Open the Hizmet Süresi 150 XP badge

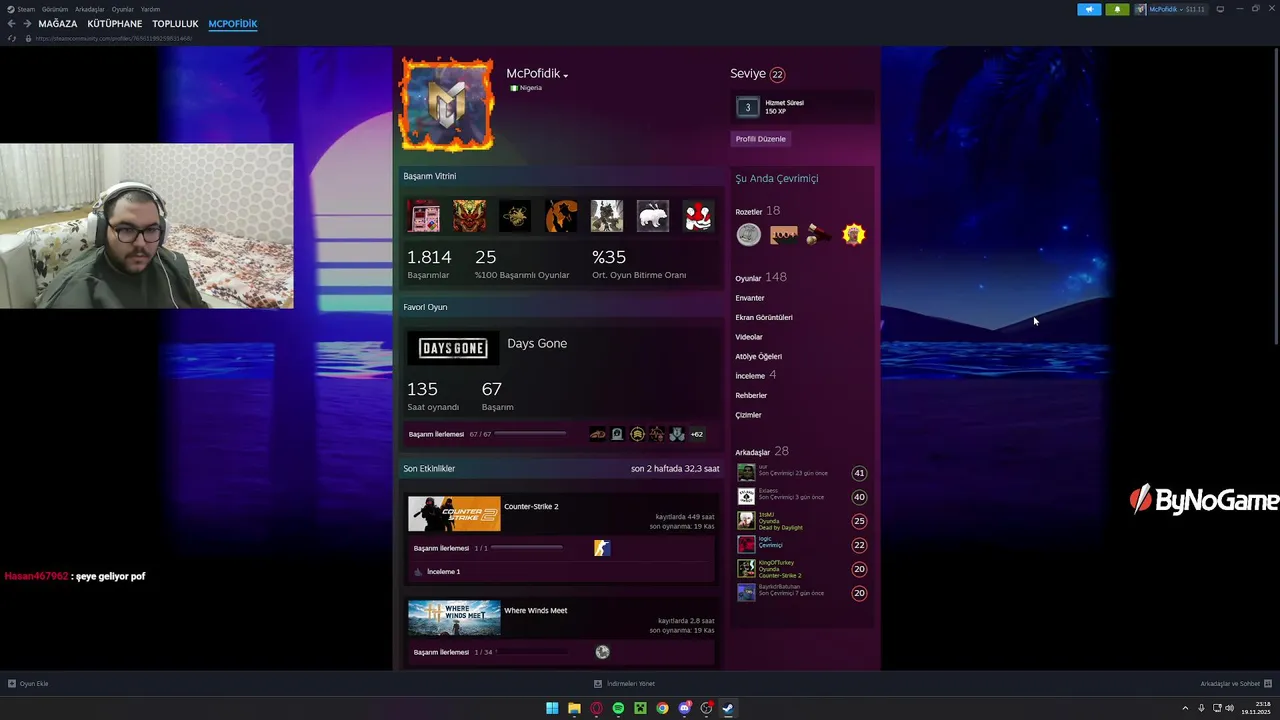click(803, 107)
